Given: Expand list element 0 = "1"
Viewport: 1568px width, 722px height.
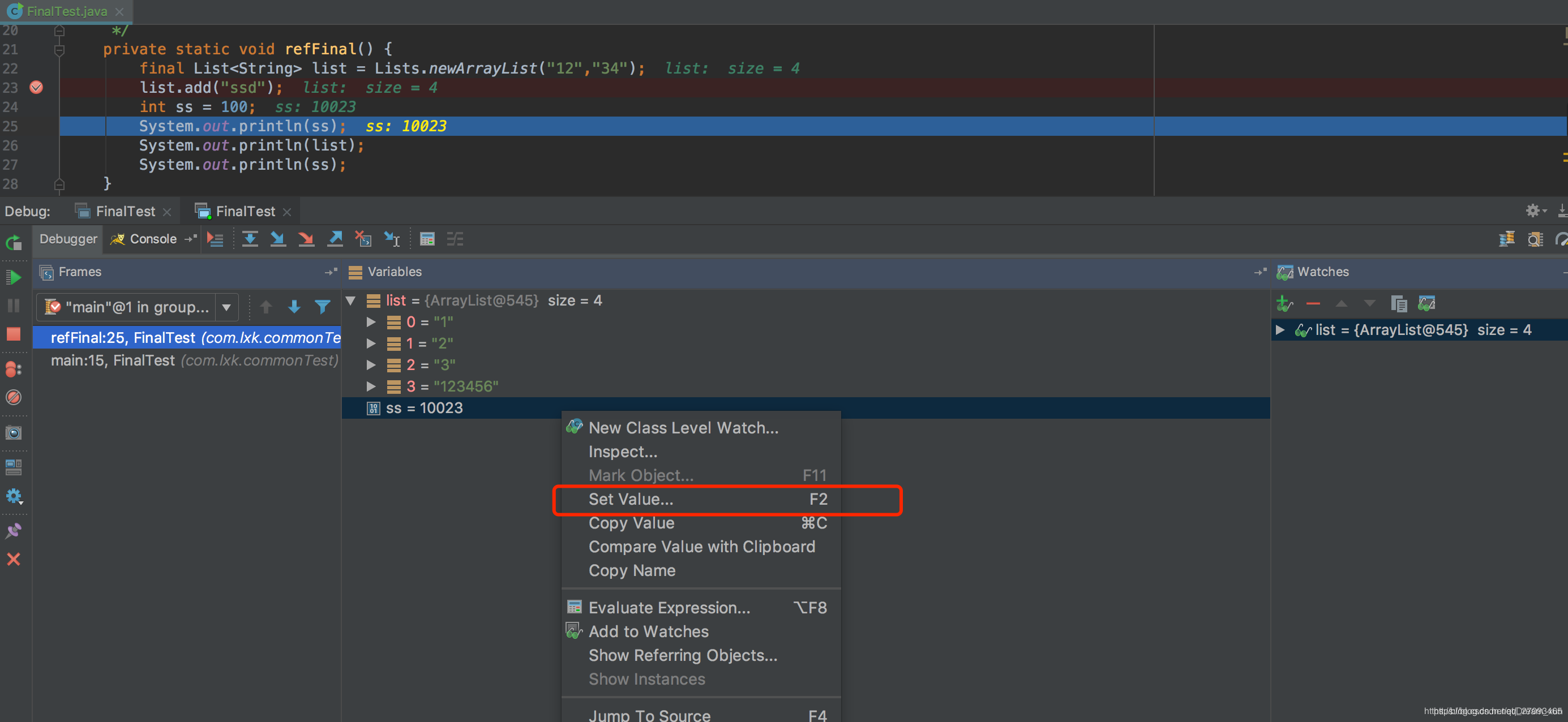Looking at the screenshot, I should coord(371,322).
